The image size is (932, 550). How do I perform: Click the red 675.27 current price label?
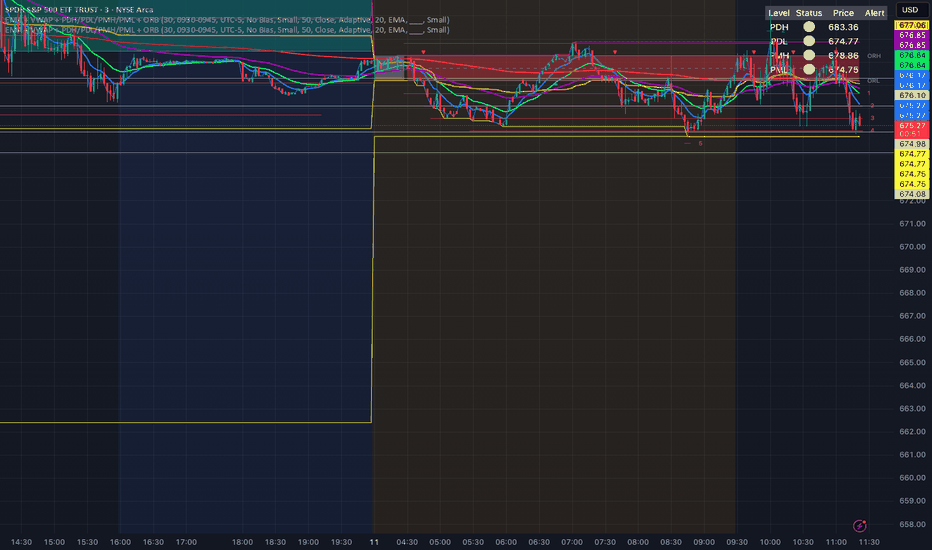pyautogui.click(x=911, y=126)
